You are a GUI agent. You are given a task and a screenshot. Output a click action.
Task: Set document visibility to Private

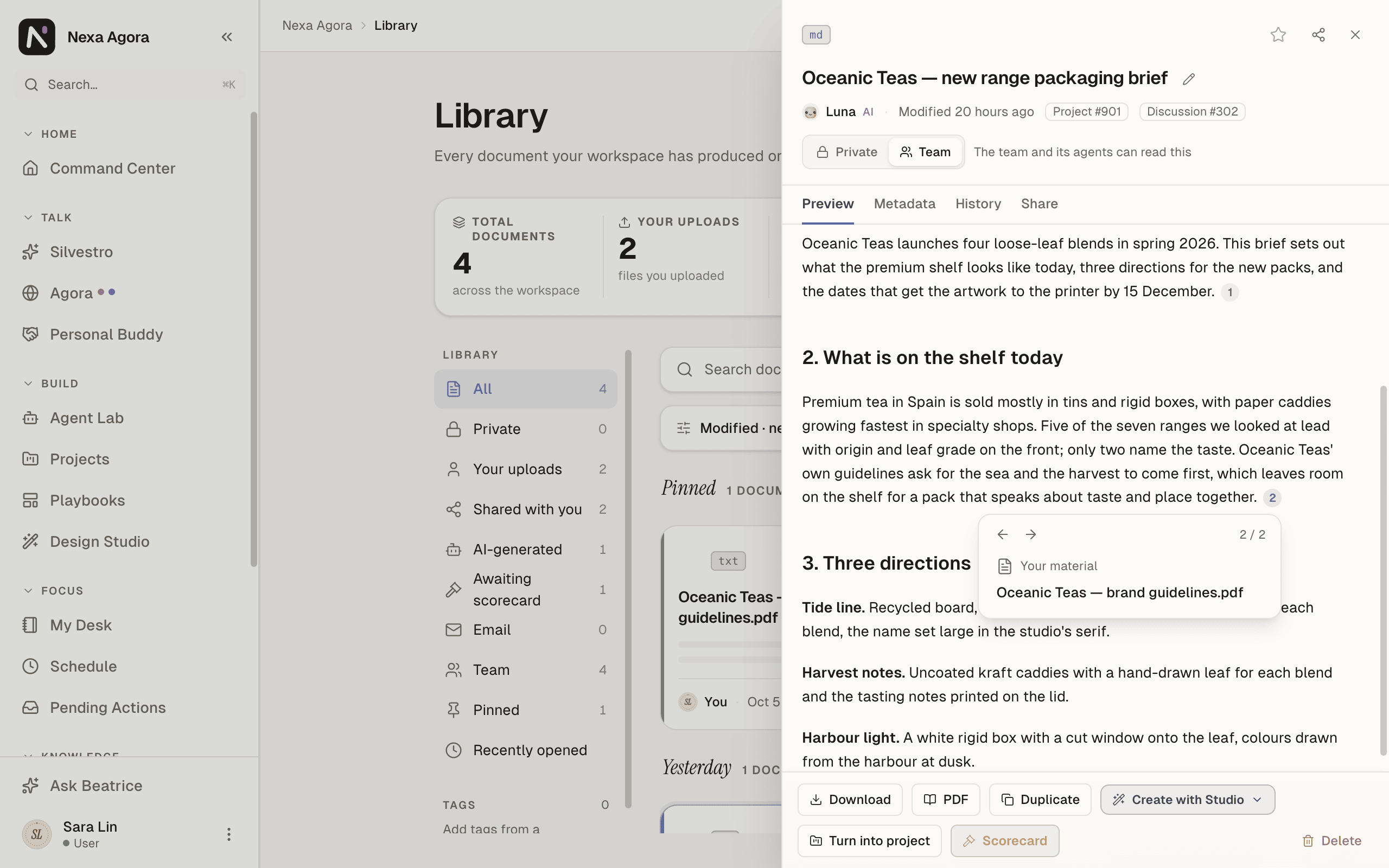coord(846,152)
